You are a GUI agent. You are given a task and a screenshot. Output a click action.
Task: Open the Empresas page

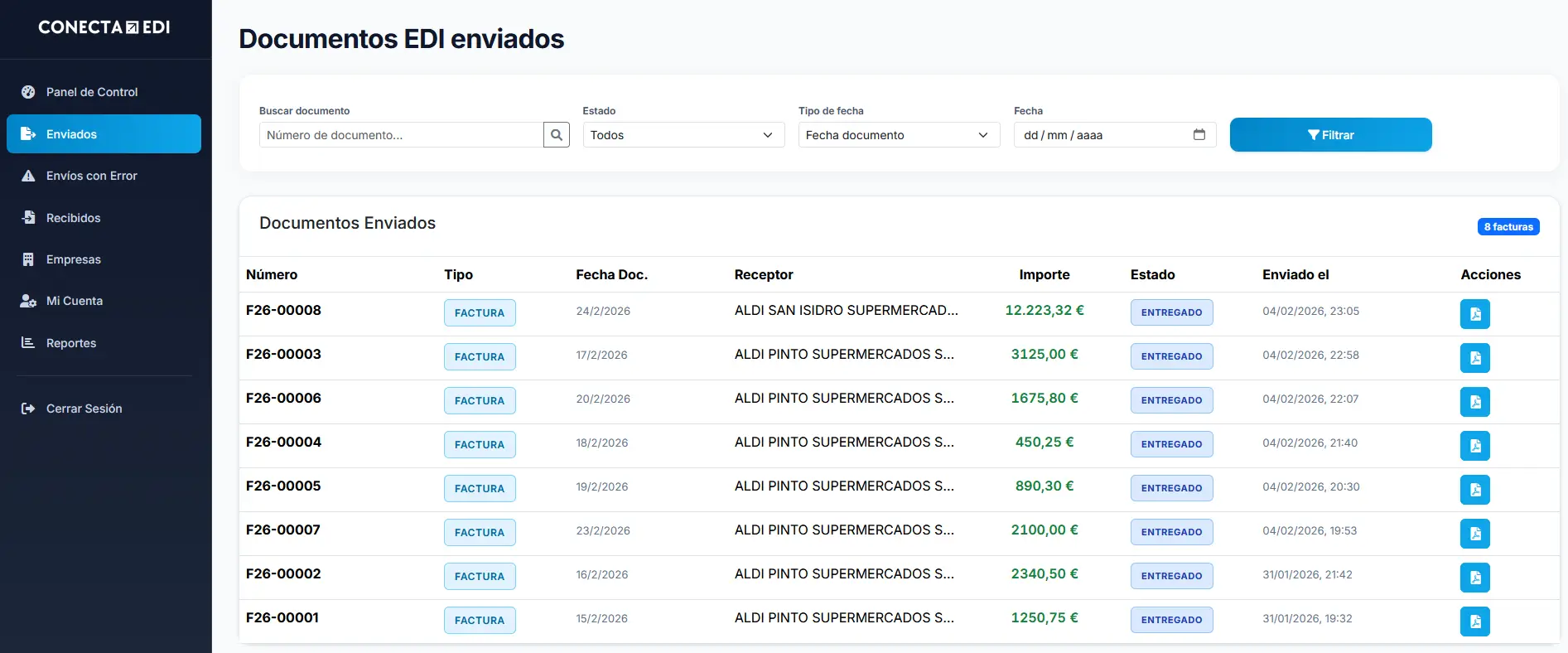click(x=73, y=259)
